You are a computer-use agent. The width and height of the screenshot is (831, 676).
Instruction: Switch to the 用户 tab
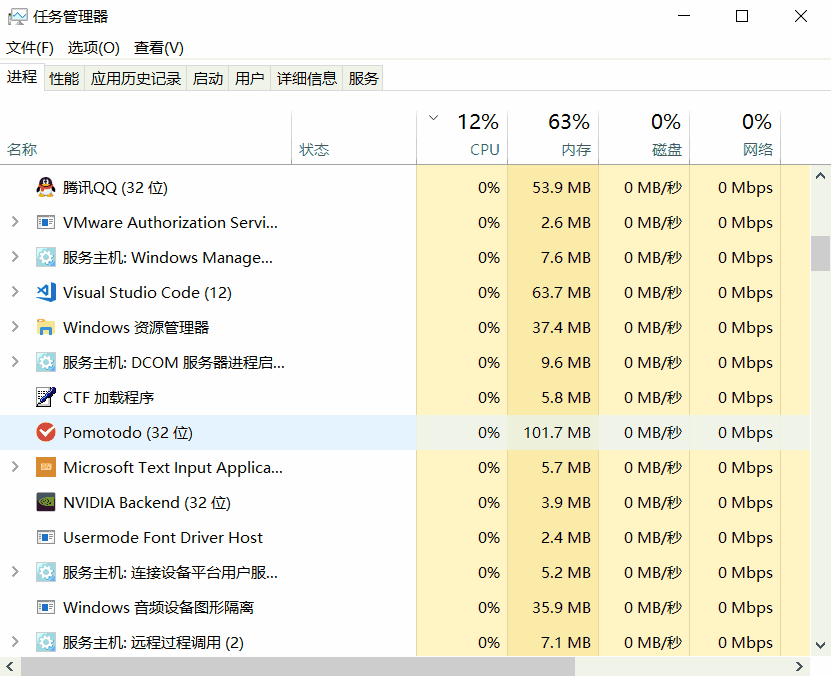[250, 78]
